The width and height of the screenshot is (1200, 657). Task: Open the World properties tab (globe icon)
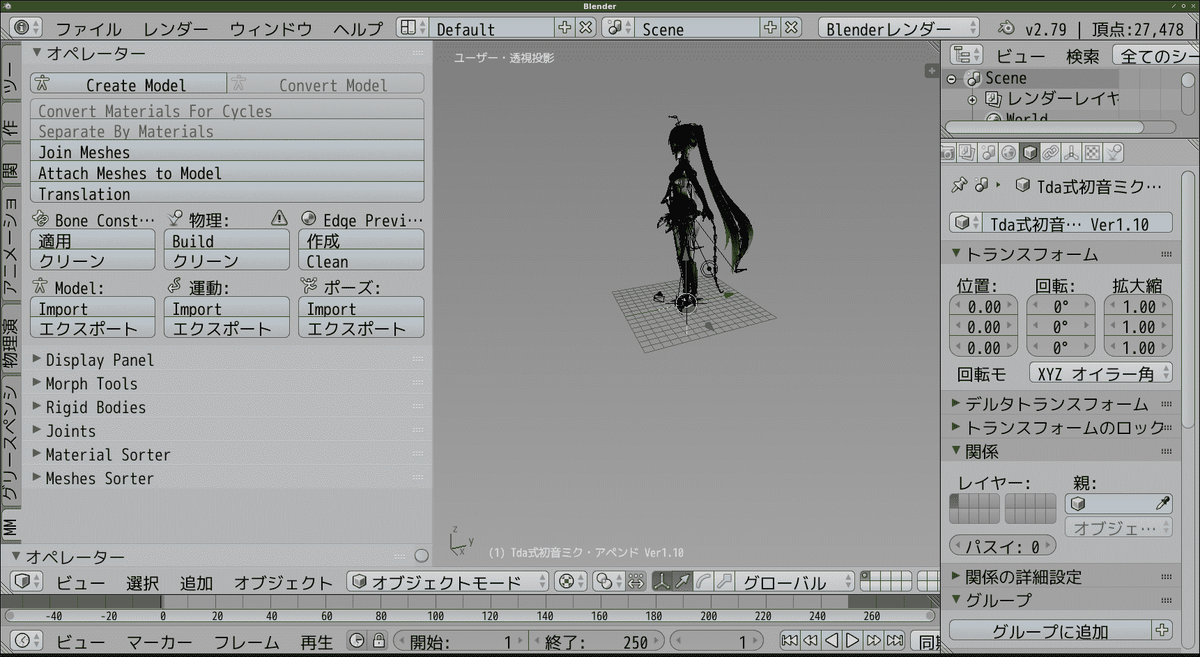[1009, 153]
